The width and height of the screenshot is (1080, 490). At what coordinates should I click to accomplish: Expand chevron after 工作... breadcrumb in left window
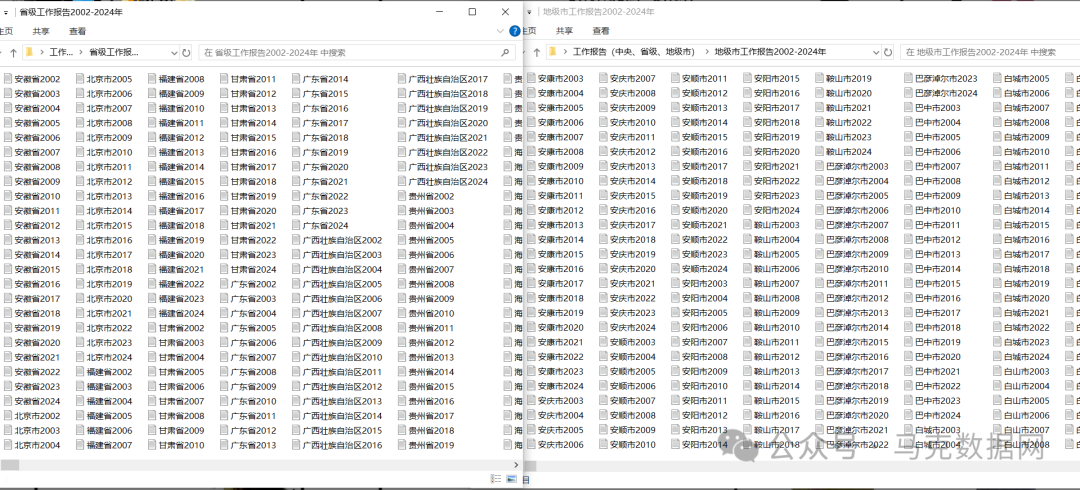coord(83,52)
